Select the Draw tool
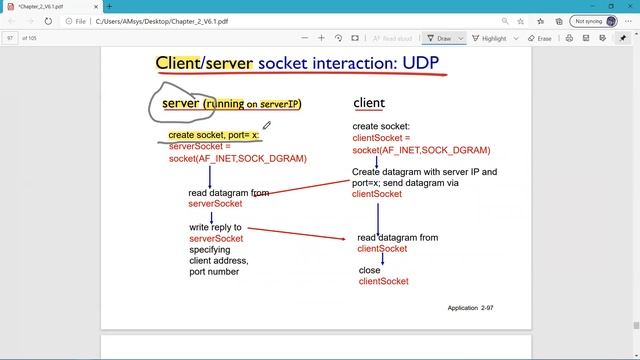Image resolution: width=640 pixels, height=360 pixels. click(439, 38)
